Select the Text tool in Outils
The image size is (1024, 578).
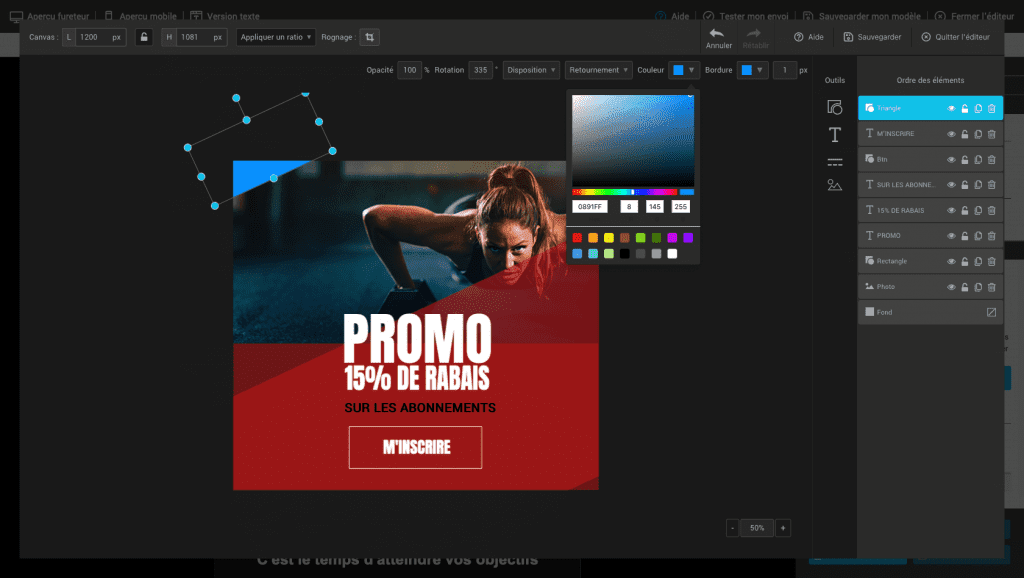[835, 135]
